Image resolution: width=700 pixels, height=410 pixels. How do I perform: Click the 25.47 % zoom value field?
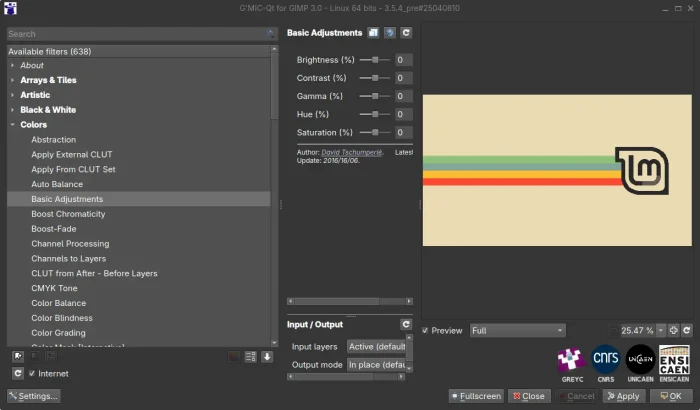pos(638,331)
